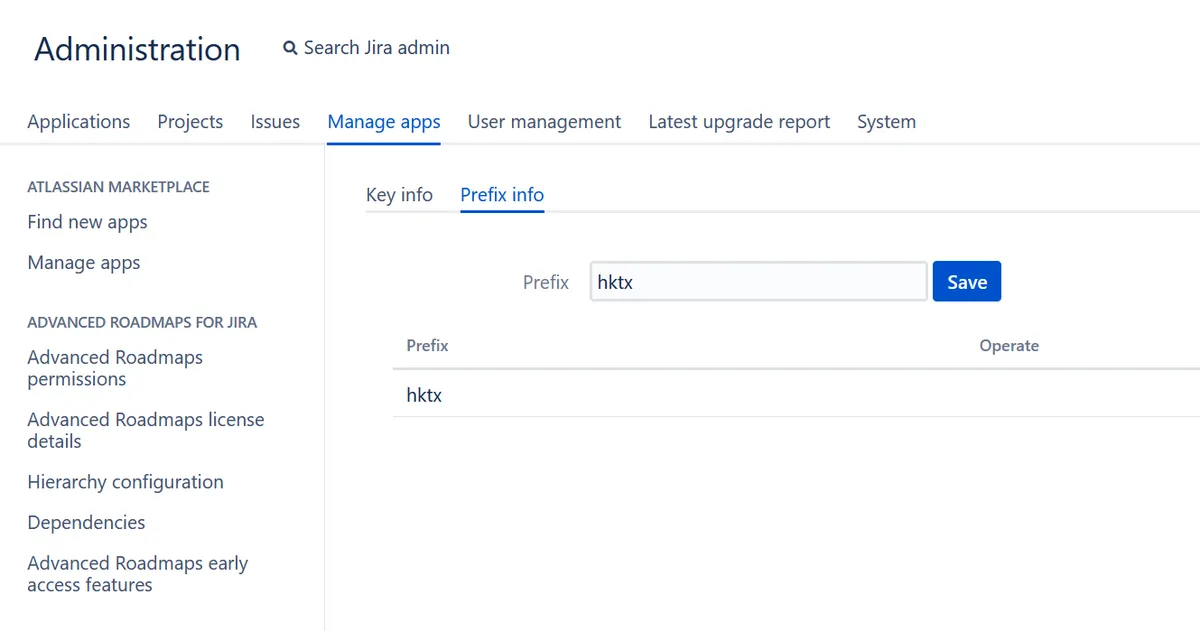Open the Applications tab
This screenshot has width=1200, height=631.
pyautogui.click(x=79, y=122)
